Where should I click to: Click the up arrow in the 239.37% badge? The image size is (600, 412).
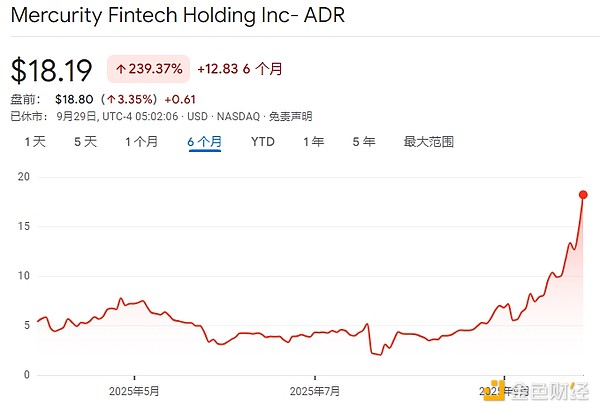(122, 69)
